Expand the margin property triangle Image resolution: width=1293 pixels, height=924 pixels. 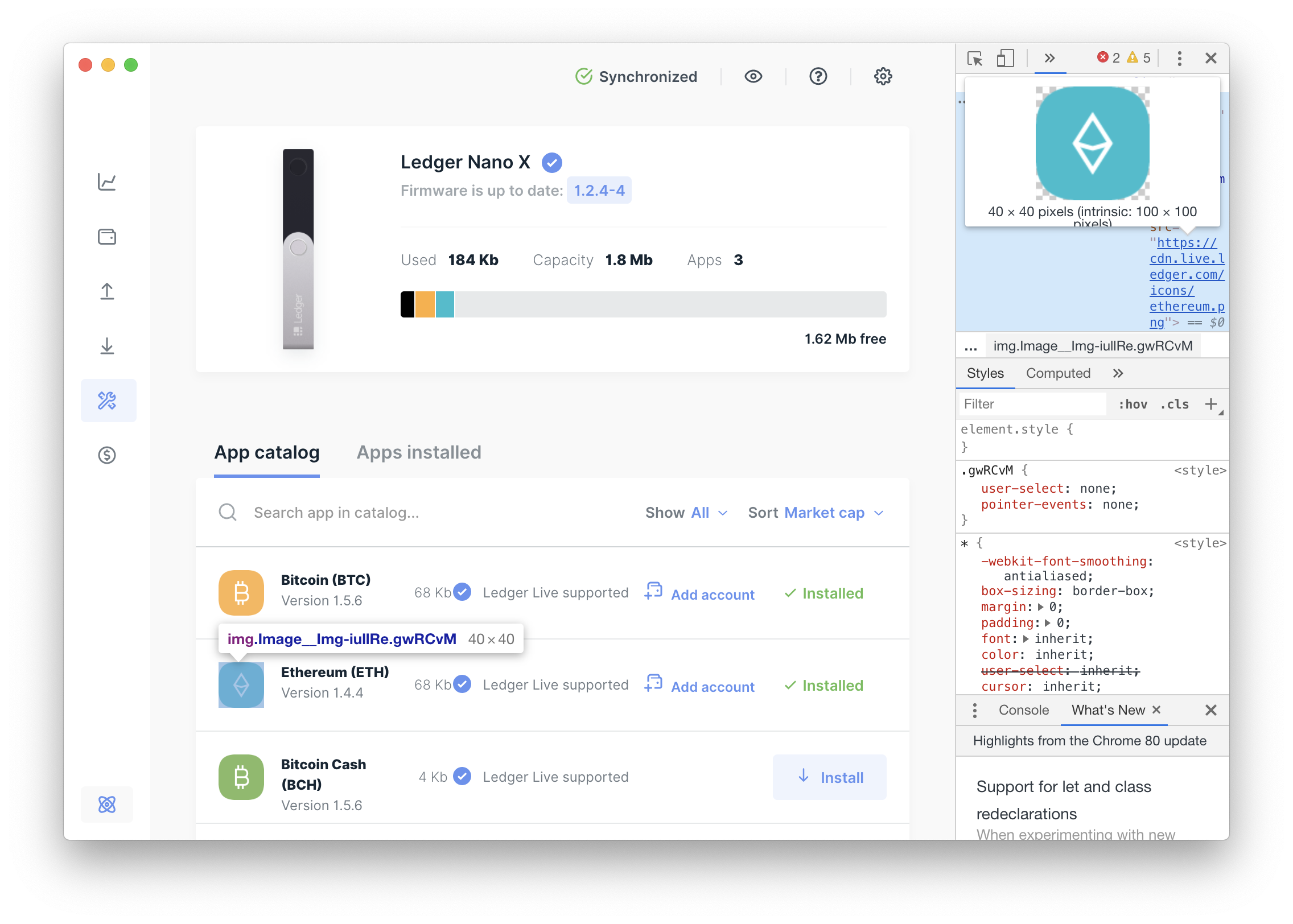point(1041,607)
